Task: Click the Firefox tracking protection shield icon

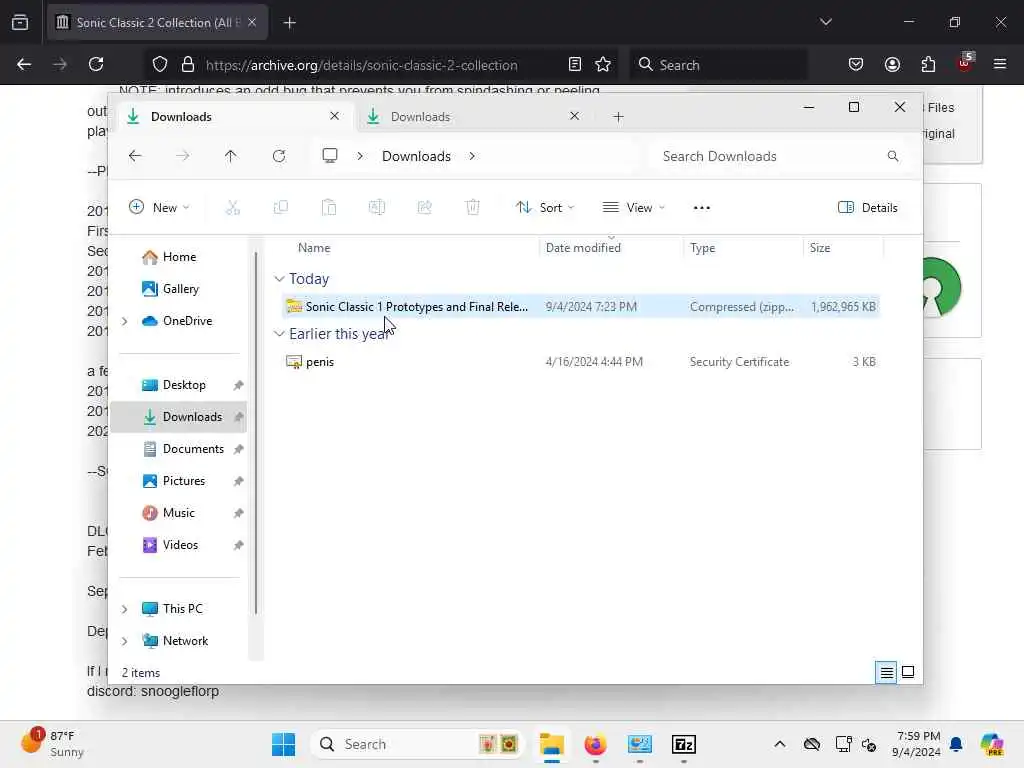Action: (160, 64)
